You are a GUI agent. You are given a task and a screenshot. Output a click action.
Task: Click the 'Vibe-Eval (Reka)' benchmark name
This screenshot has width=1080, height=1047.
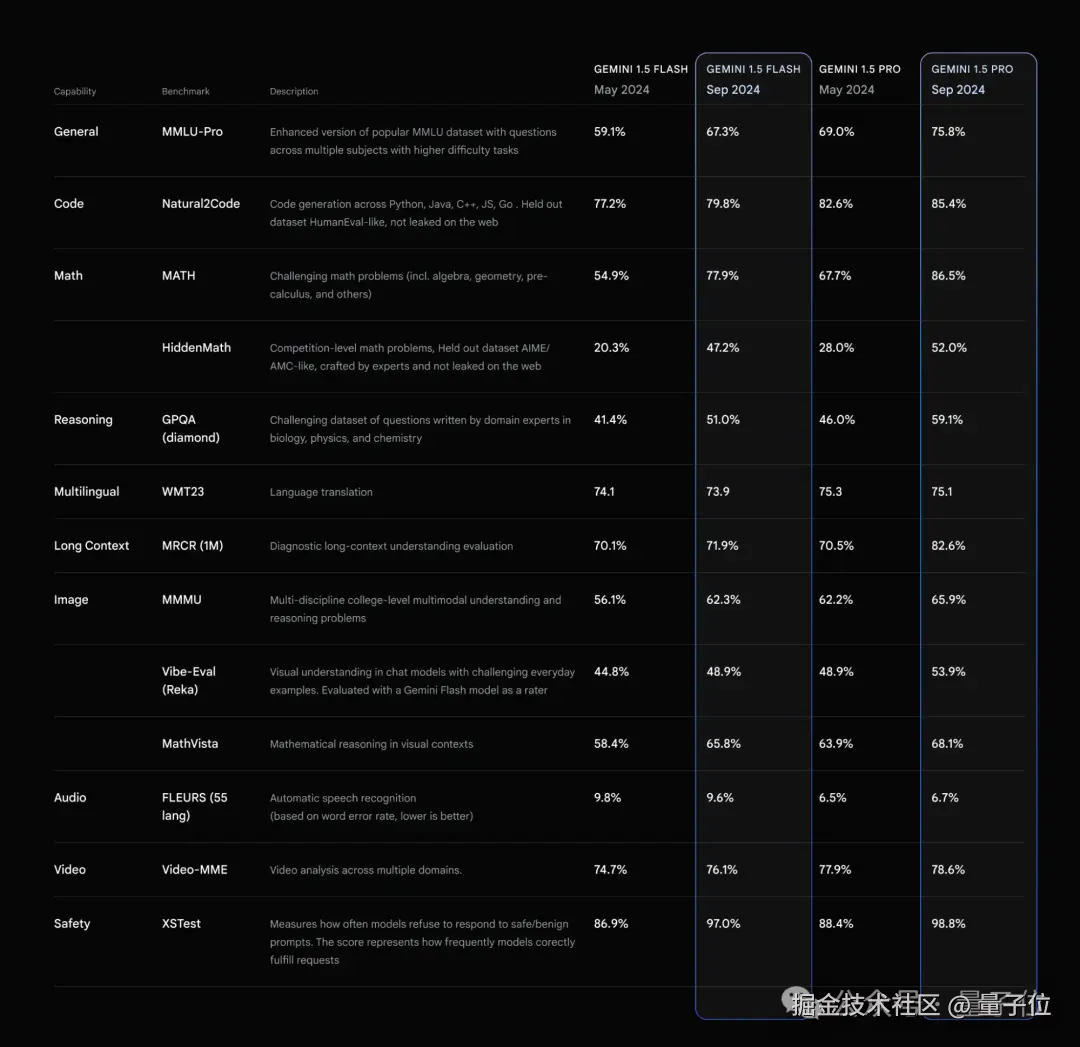pyautogui.click(x=189, y=680)
